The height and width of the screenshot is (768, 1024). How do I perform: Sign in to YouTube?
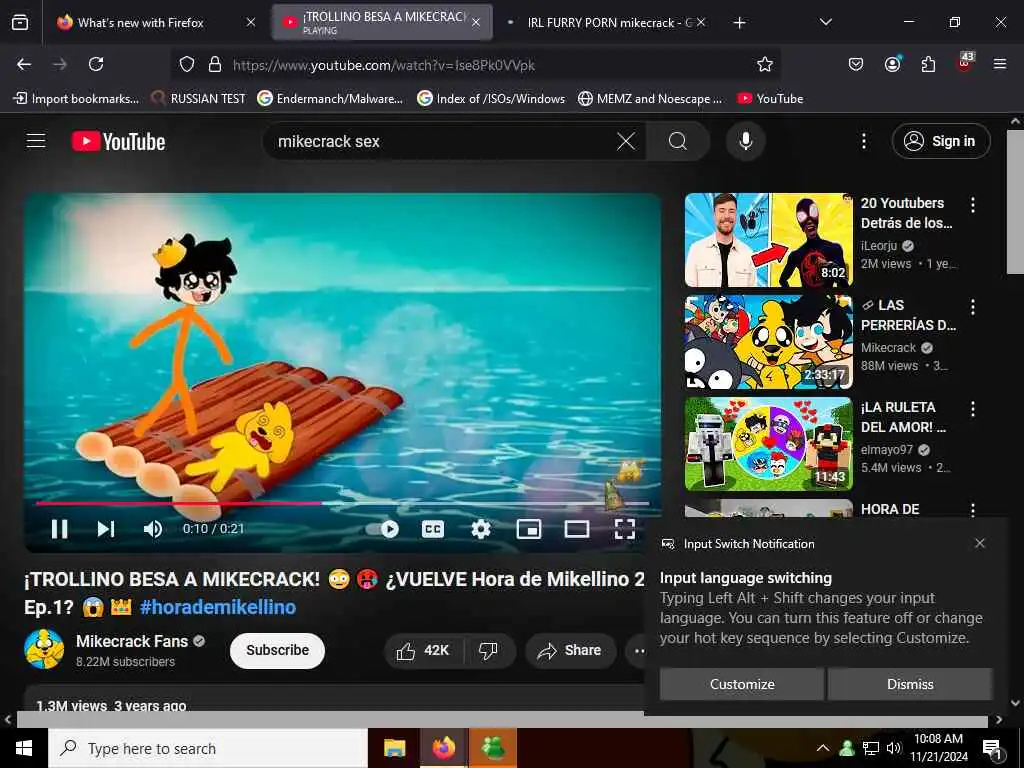pos(940,141)
